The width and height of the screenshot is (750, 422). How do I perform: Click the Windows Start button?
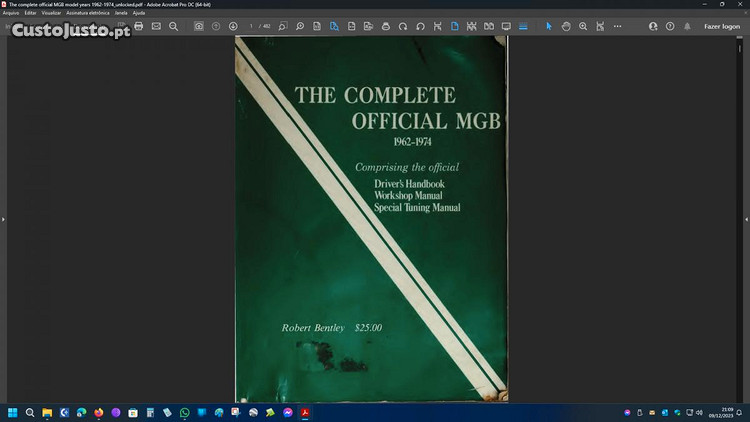pyautogui.click(x=13, y=412)
